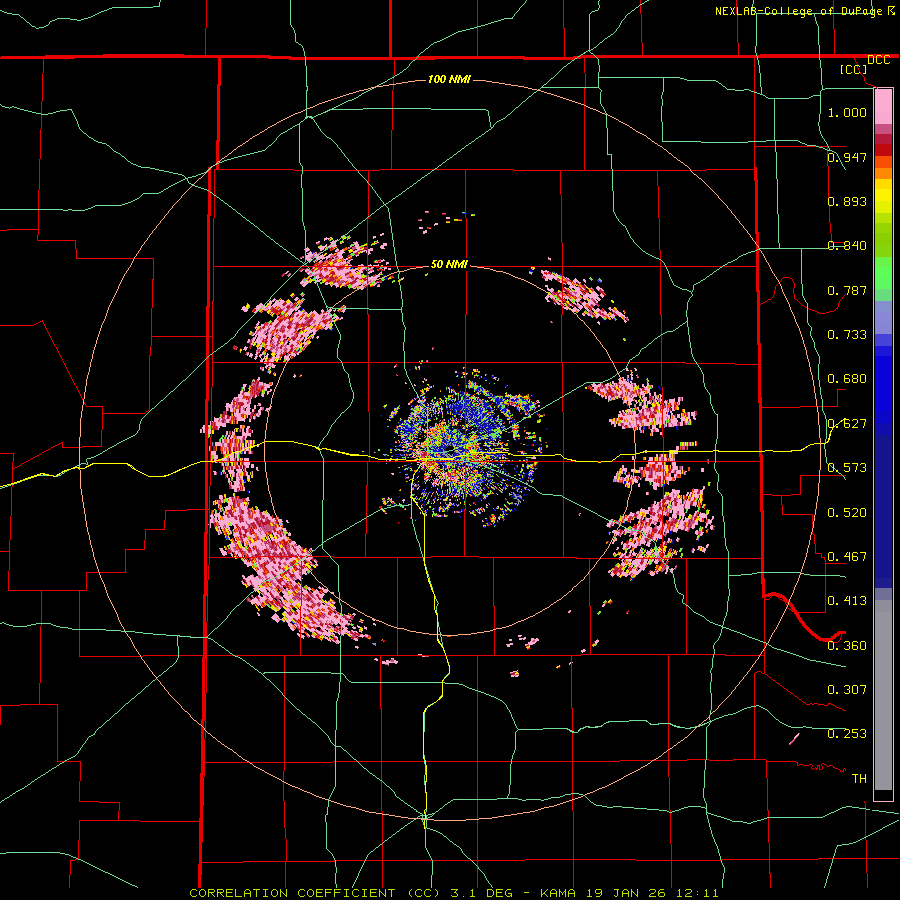The width and height of the screenshot is (900, 900).
Task: Pick the pink top color bar segment
Action: click(883, 106)
